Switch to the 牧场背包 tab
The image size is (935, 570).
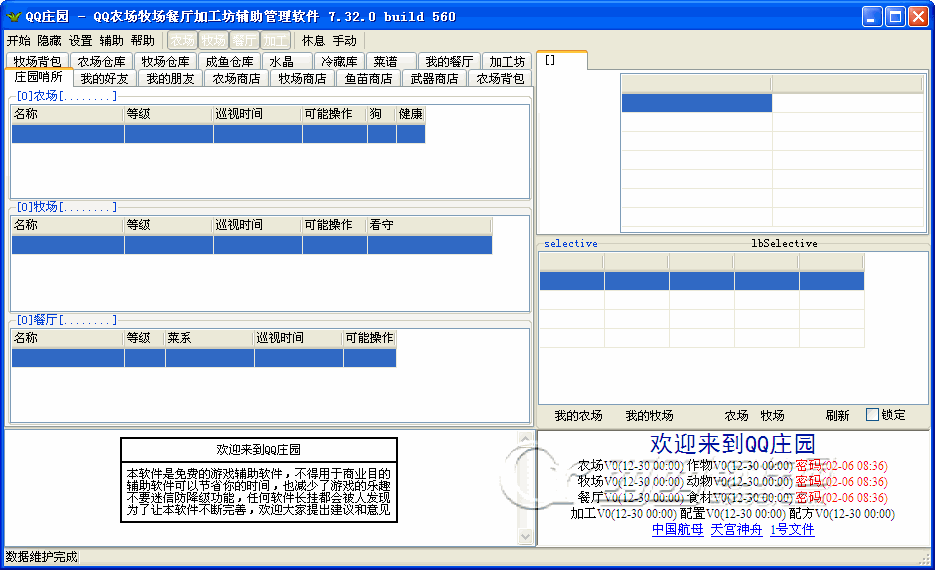coord(38,61)
